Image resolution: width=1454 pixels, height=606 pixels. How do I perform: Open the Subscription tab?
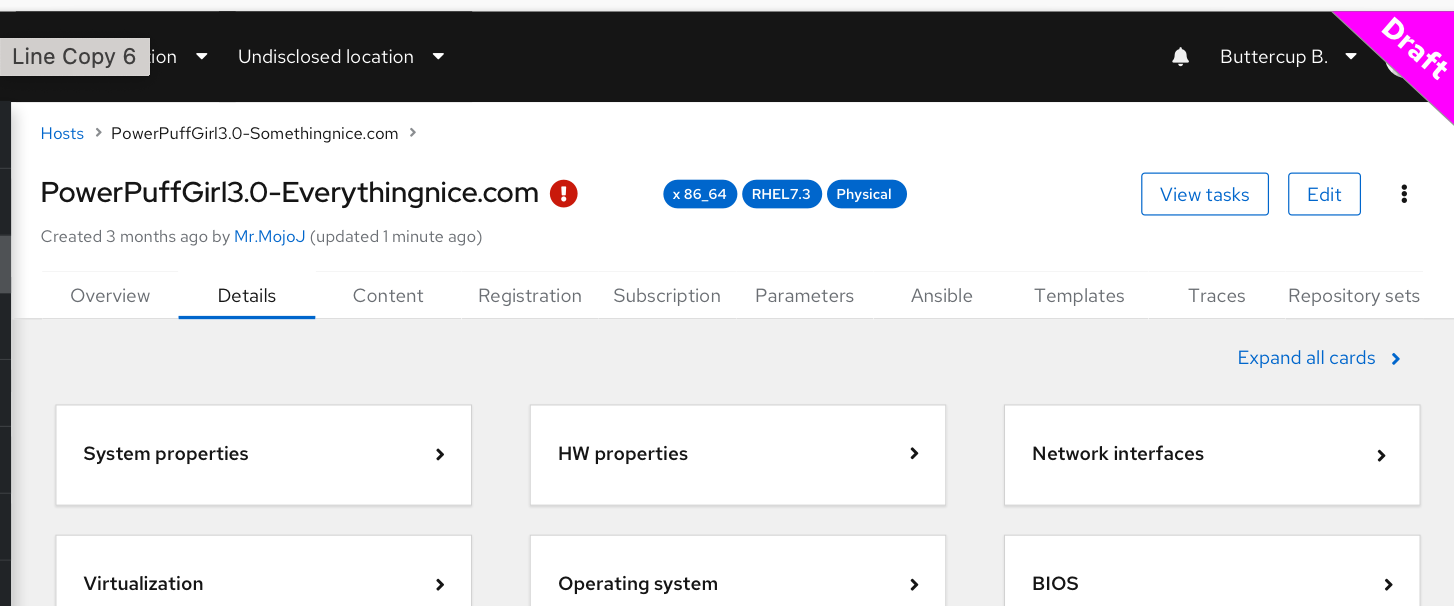tap(667, 296)
